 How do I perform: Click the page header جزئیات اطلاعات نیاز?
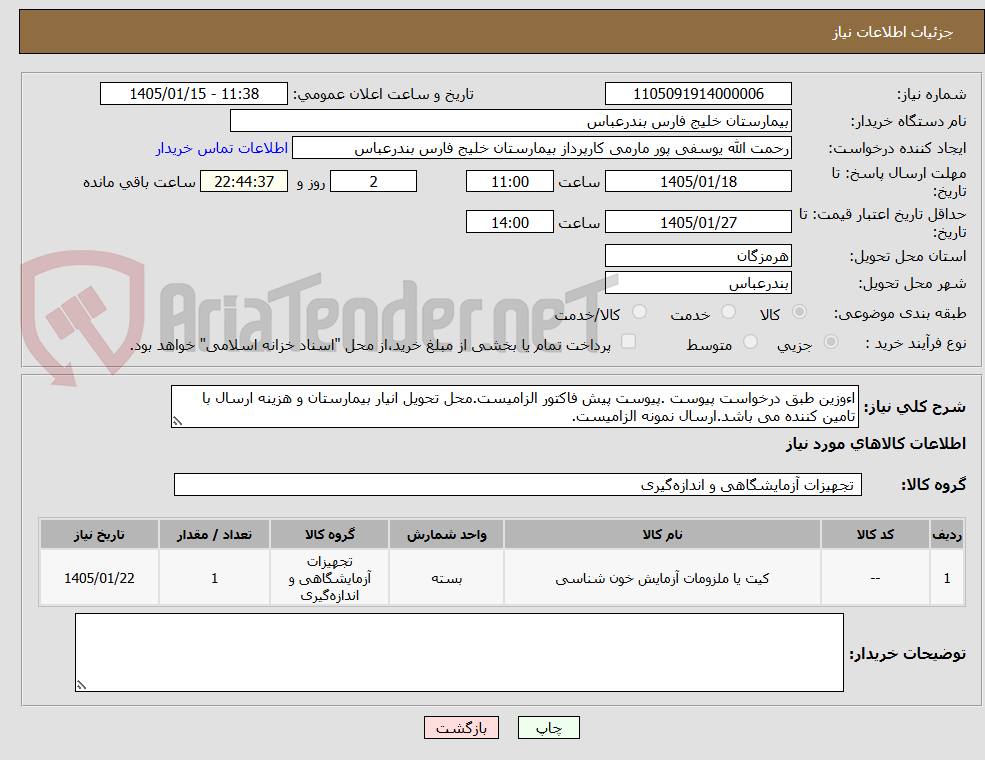pyautogui.click(x=893, y=32)
